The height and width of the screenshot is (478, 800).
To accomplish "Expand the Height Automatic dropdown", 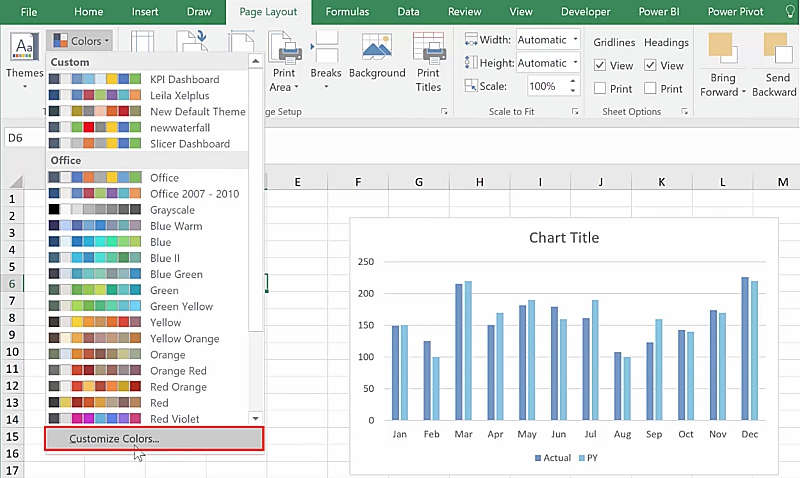I will coord(575,63).
